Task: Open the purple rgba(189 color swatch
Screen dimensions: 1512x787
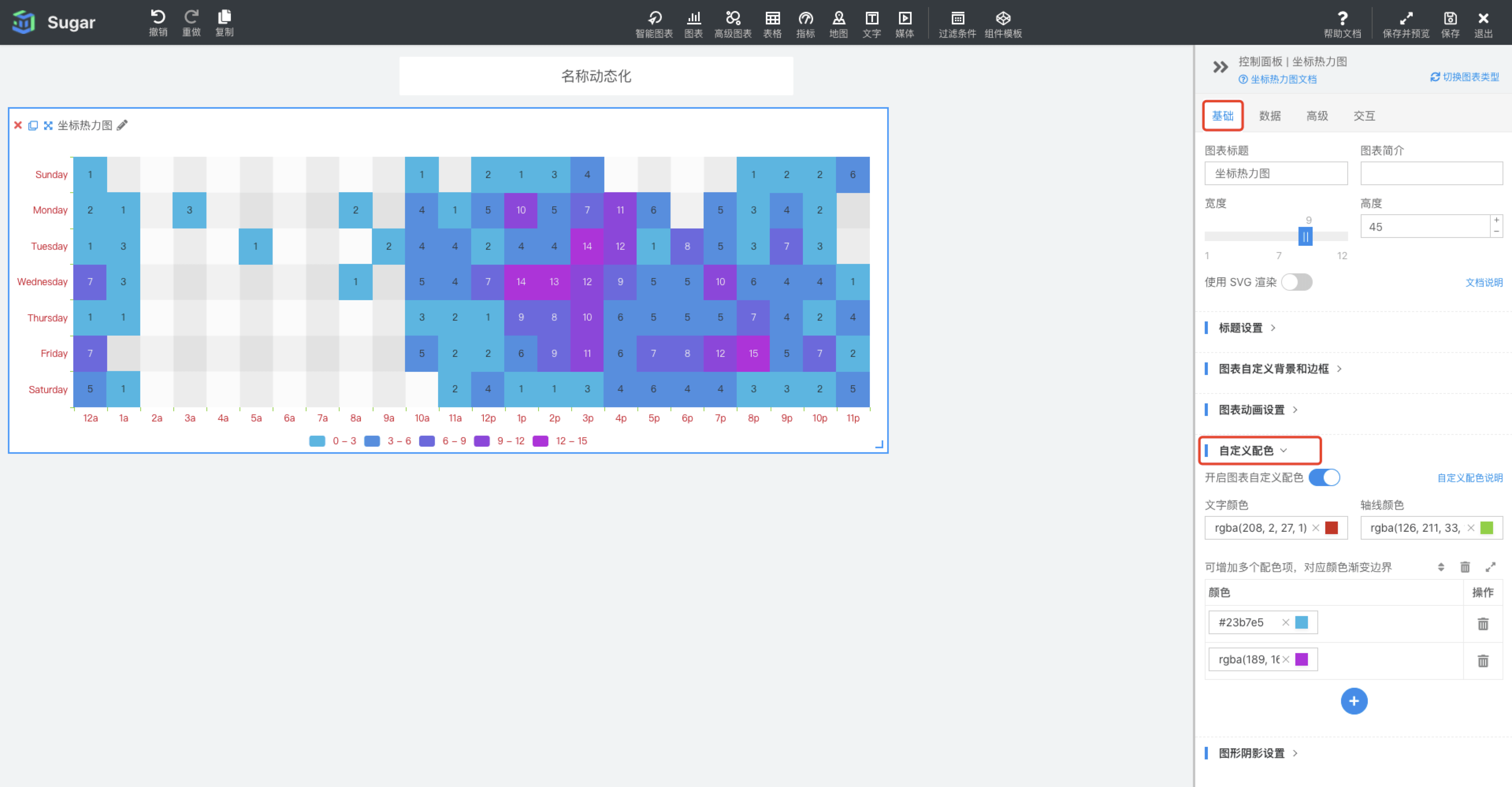Action: tap(1302, 659)
